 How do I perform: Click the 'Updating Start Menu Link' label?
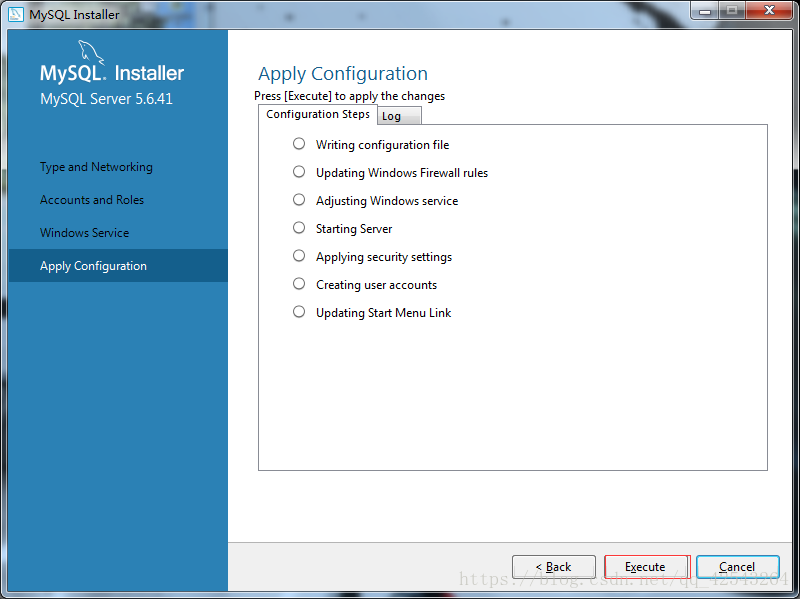coord(384,313)
